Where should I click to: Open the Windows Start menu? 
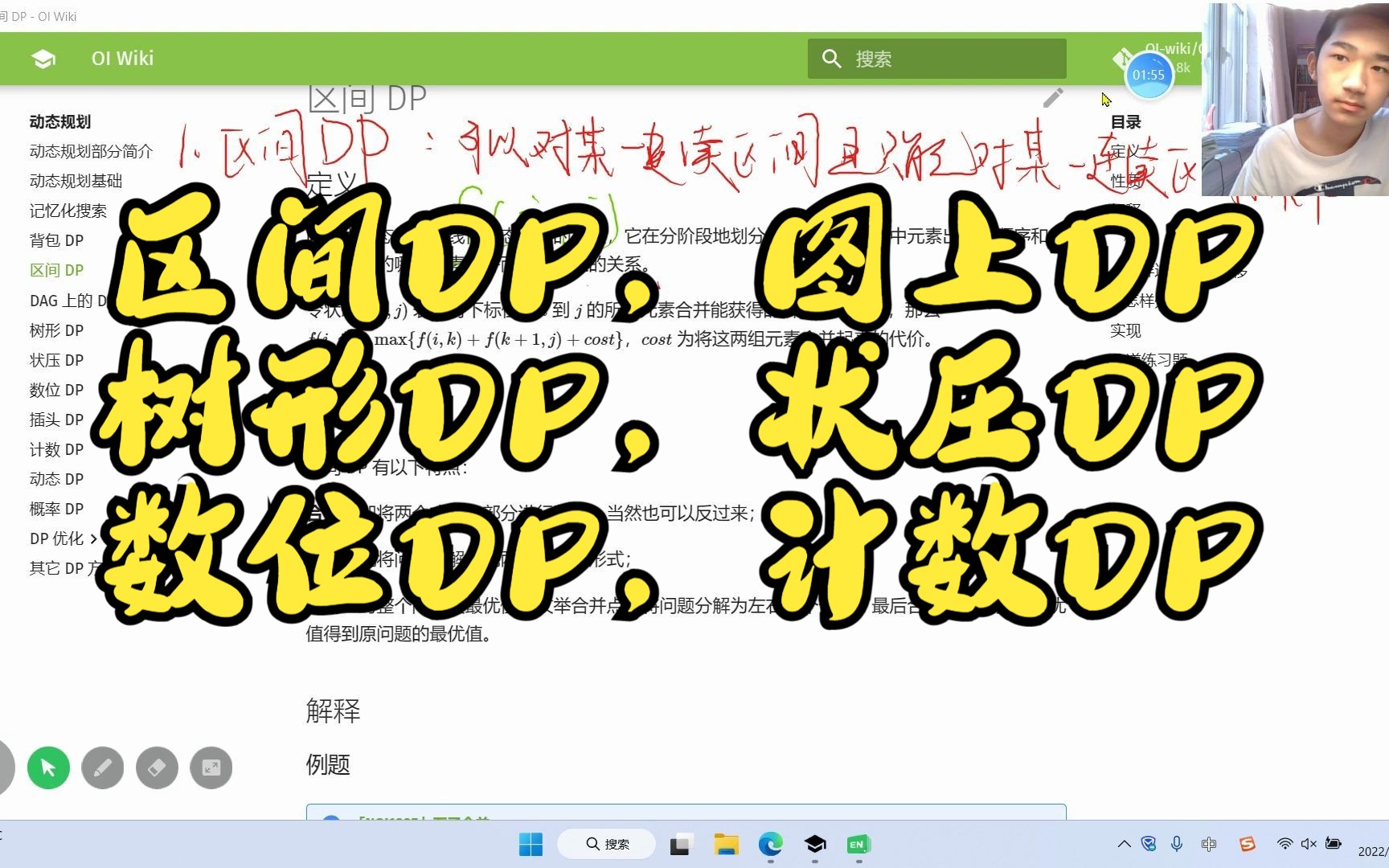coord(531,844)
